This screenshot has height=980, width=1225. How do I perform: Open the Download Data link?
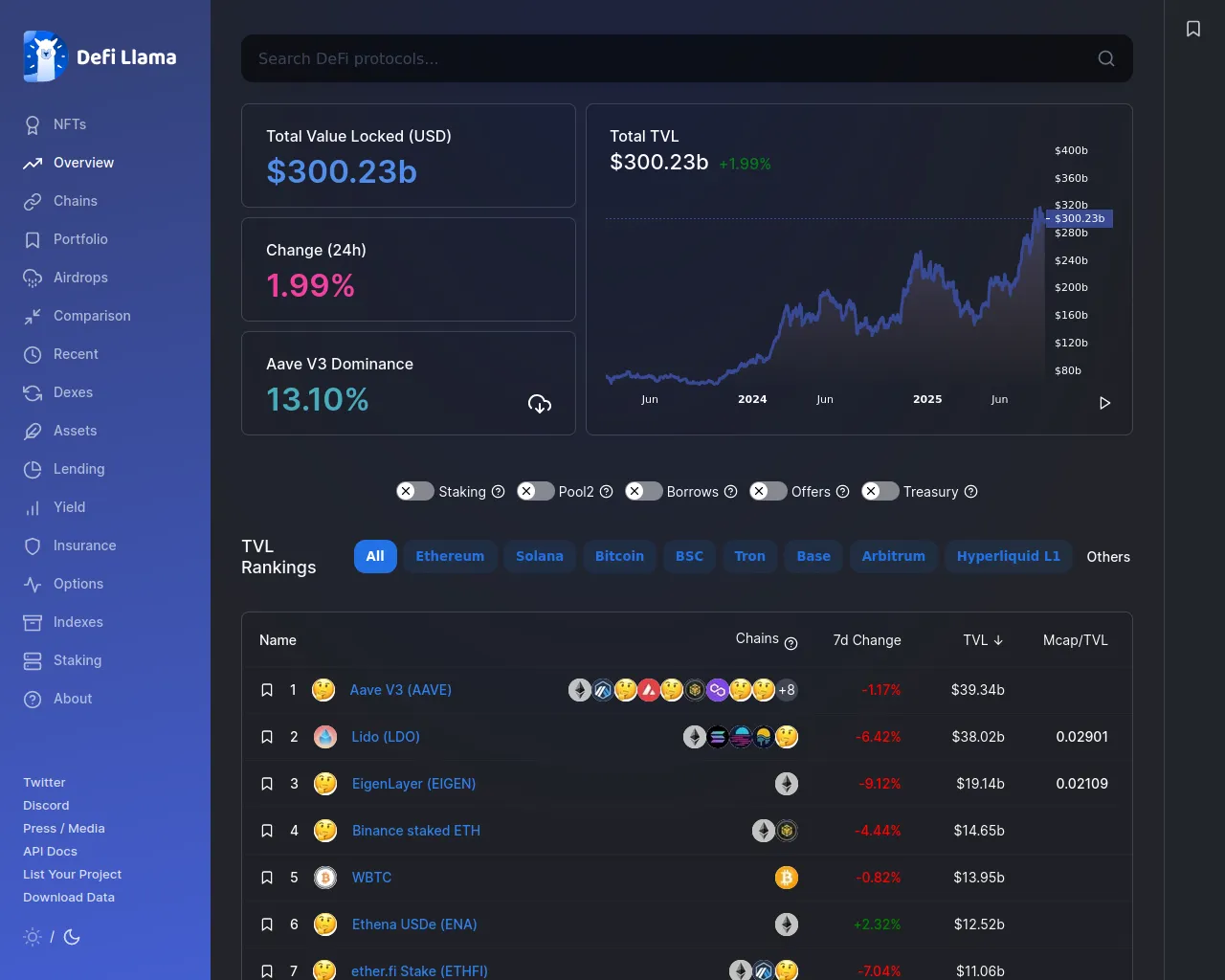click(x=69, y=898)
